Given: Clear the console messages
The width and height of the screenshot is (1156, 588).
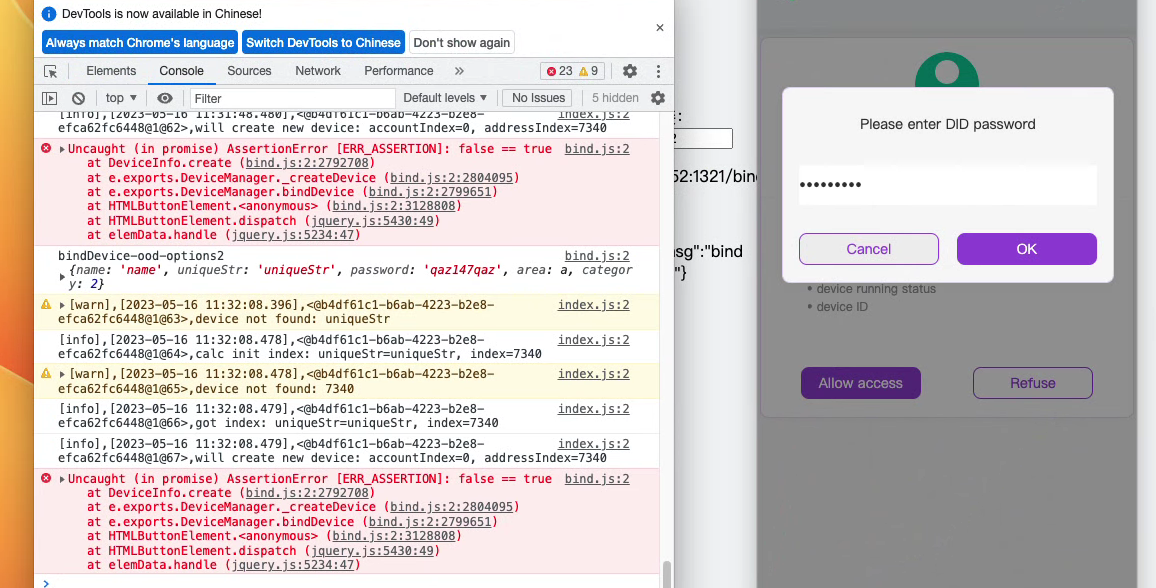Looking at the screenshot, I should pyautogui.click(x=79, y=97).
